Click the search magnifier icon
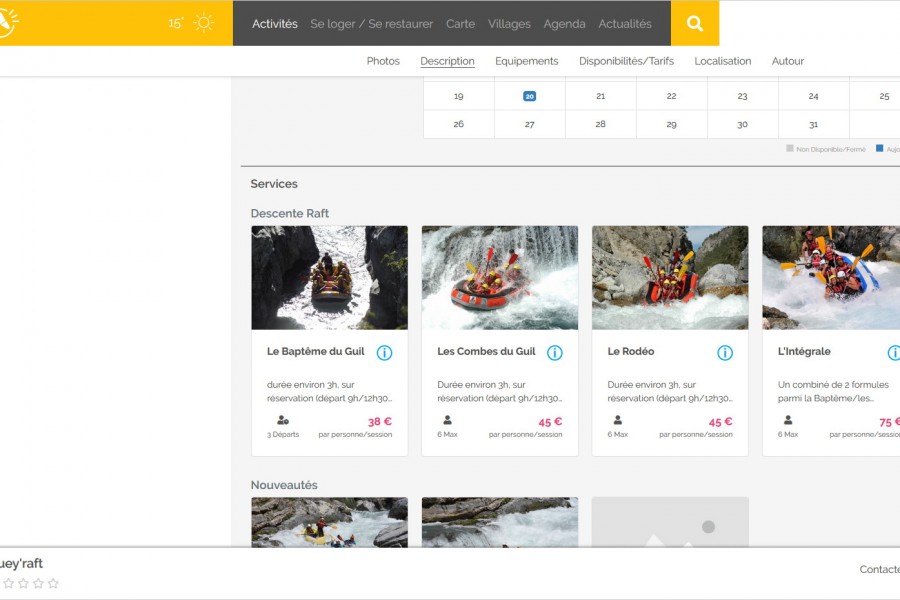This screenshot has height=600, width=900. 695,24
